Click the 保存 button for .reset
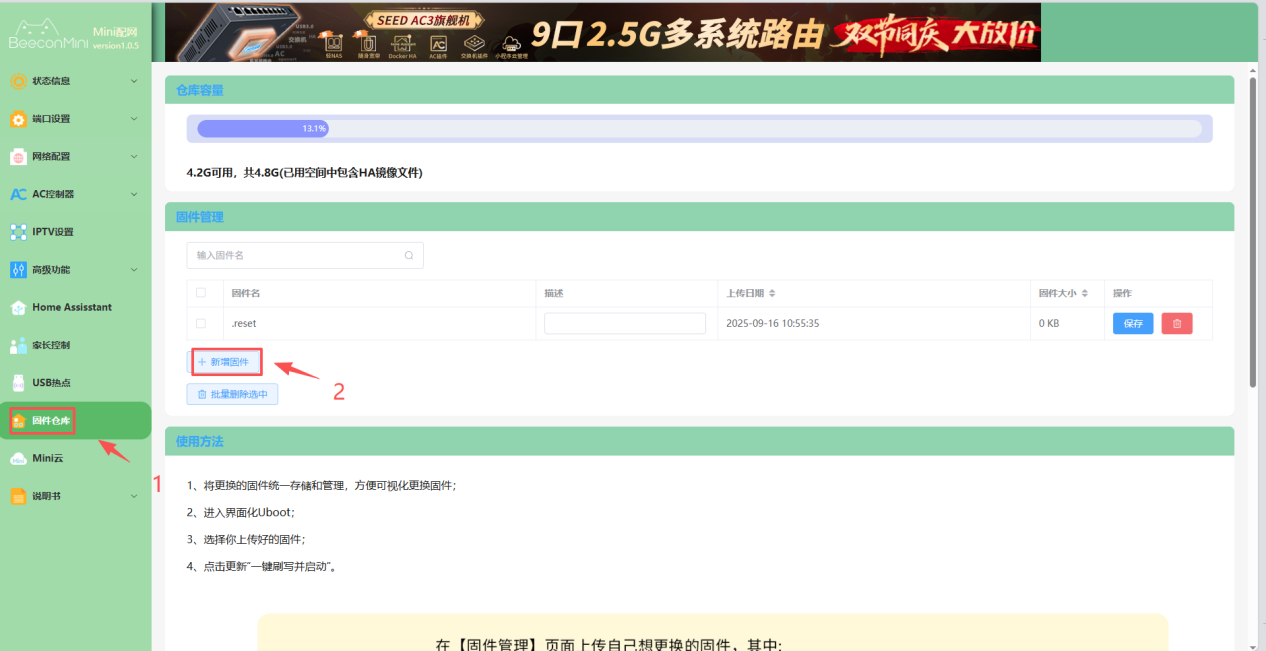1266x651 pixels. click(x=1133, y=324)
